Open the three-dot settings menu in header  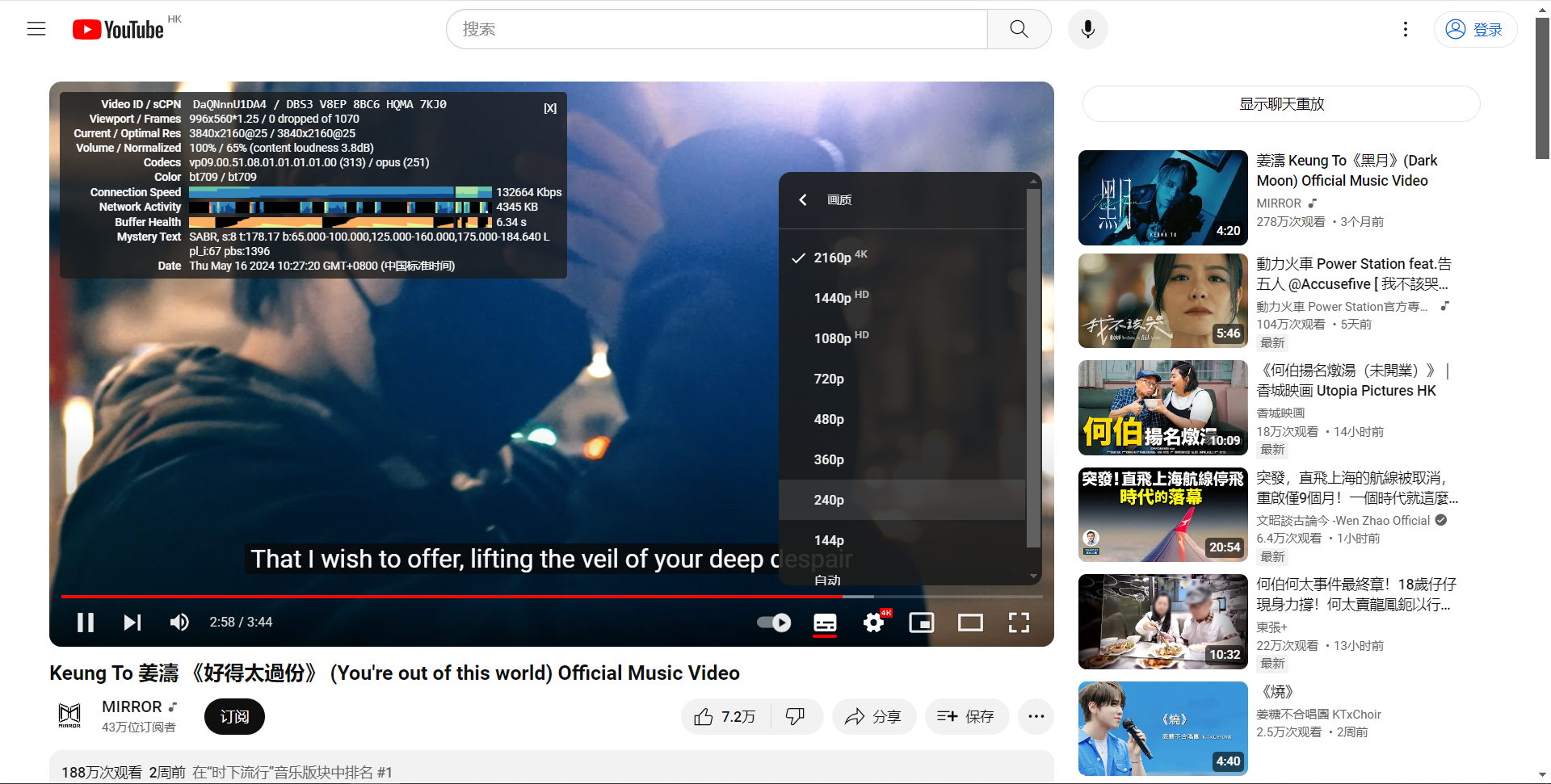tap(1406, 29)
